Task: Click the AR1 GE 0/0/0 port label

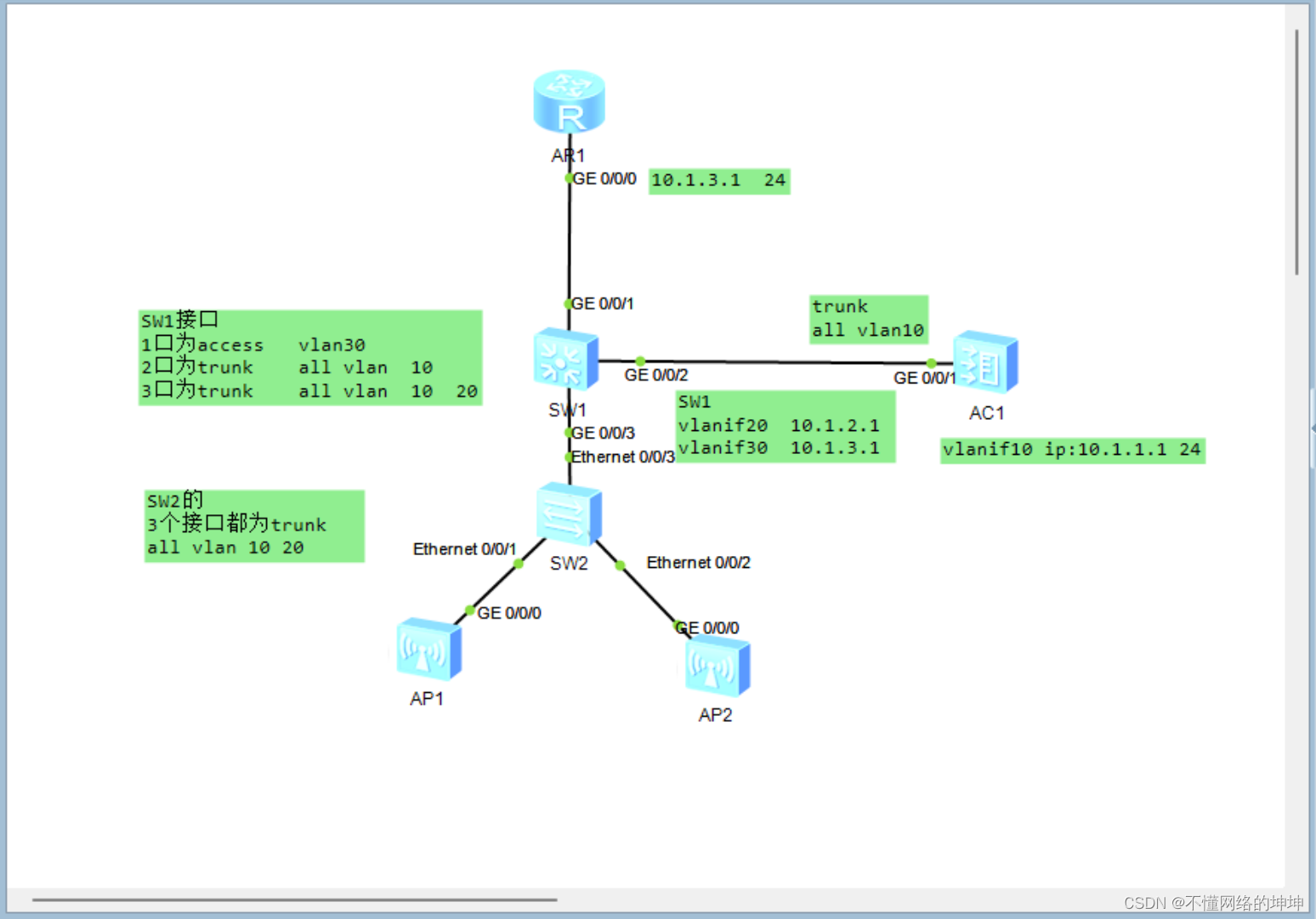Action: [x=604, y=179]
